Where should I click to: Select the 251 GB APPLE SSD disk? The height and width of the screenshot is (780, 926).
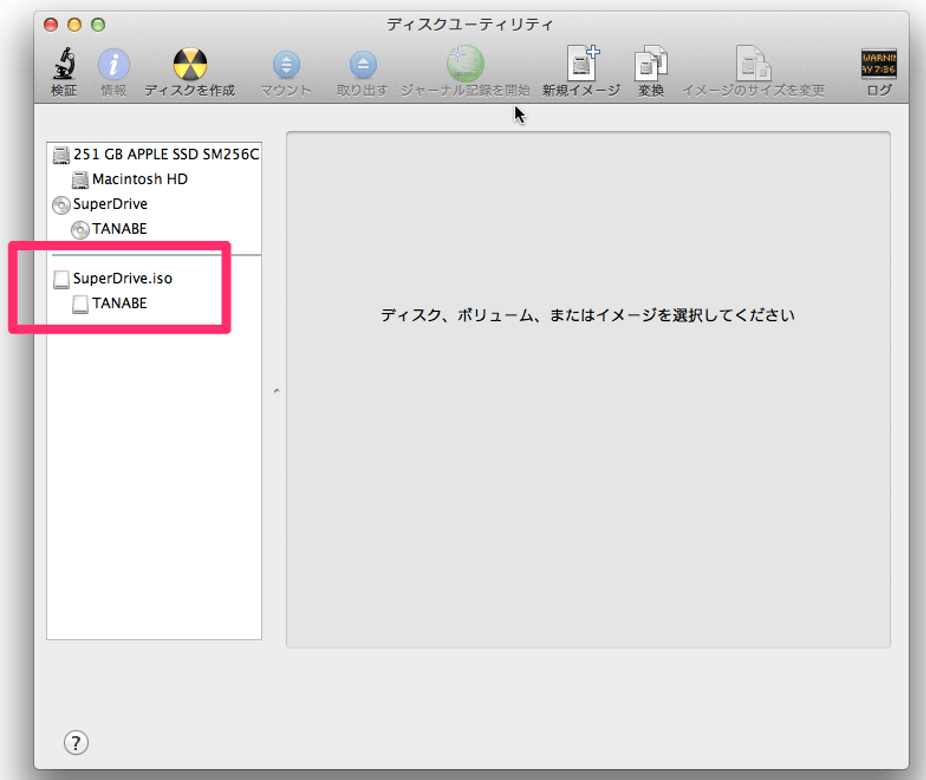tap(154, 154)
